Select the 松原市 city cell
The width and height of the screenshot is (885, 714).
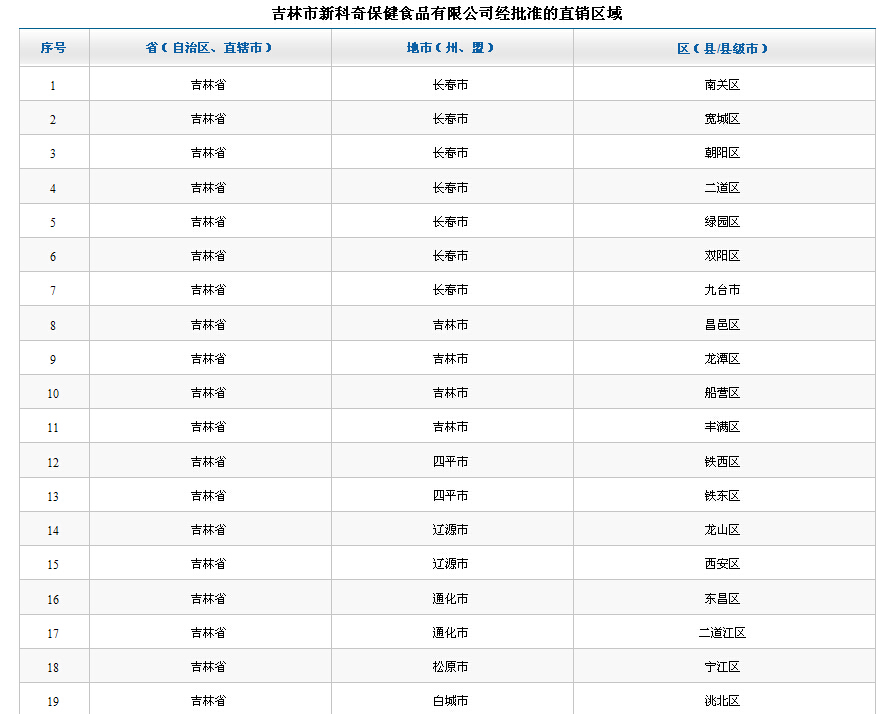coord(450,667)
